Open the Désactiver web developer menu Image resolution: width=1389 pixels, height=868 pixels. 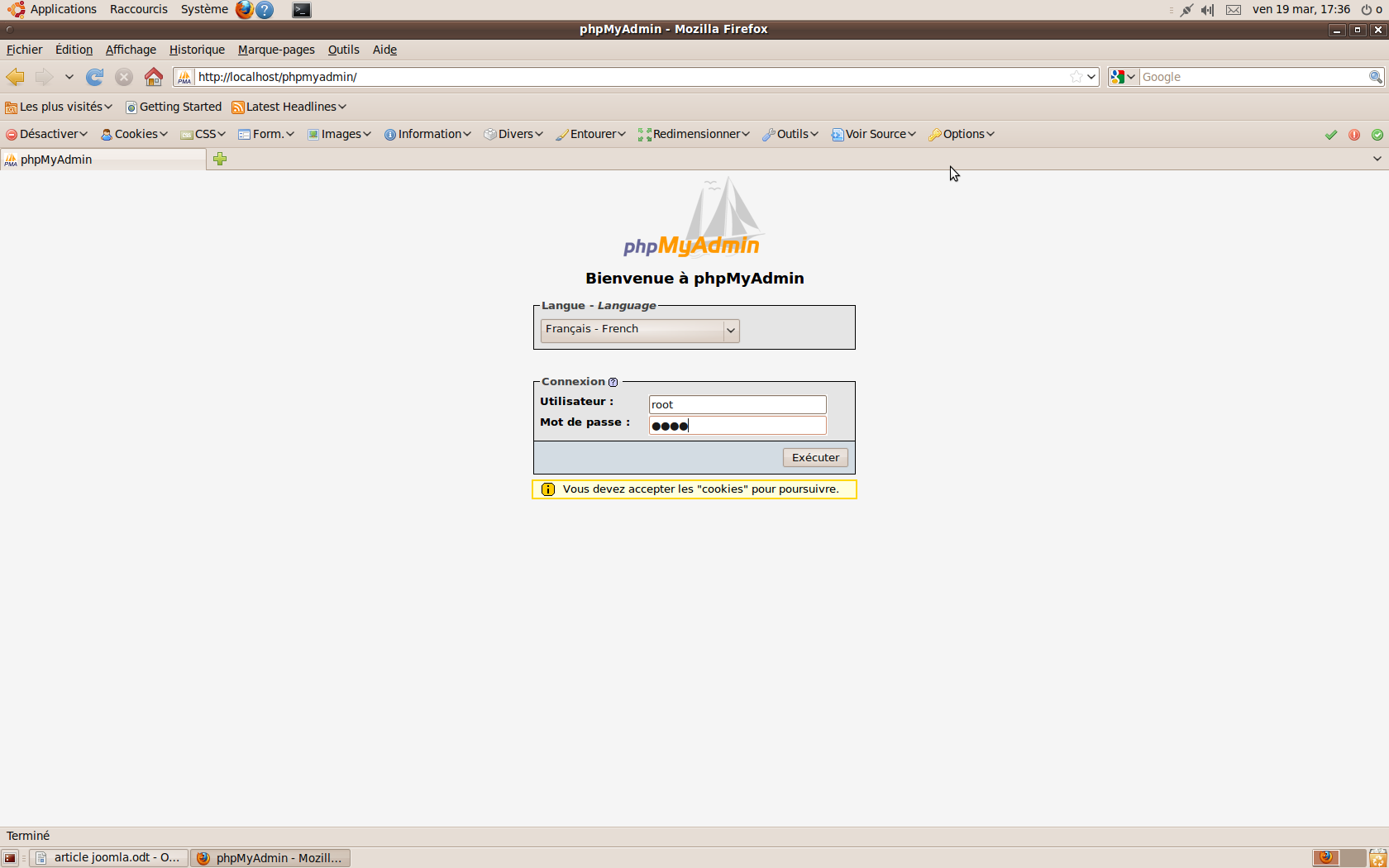pyautogui.click(x=46, y=134)
